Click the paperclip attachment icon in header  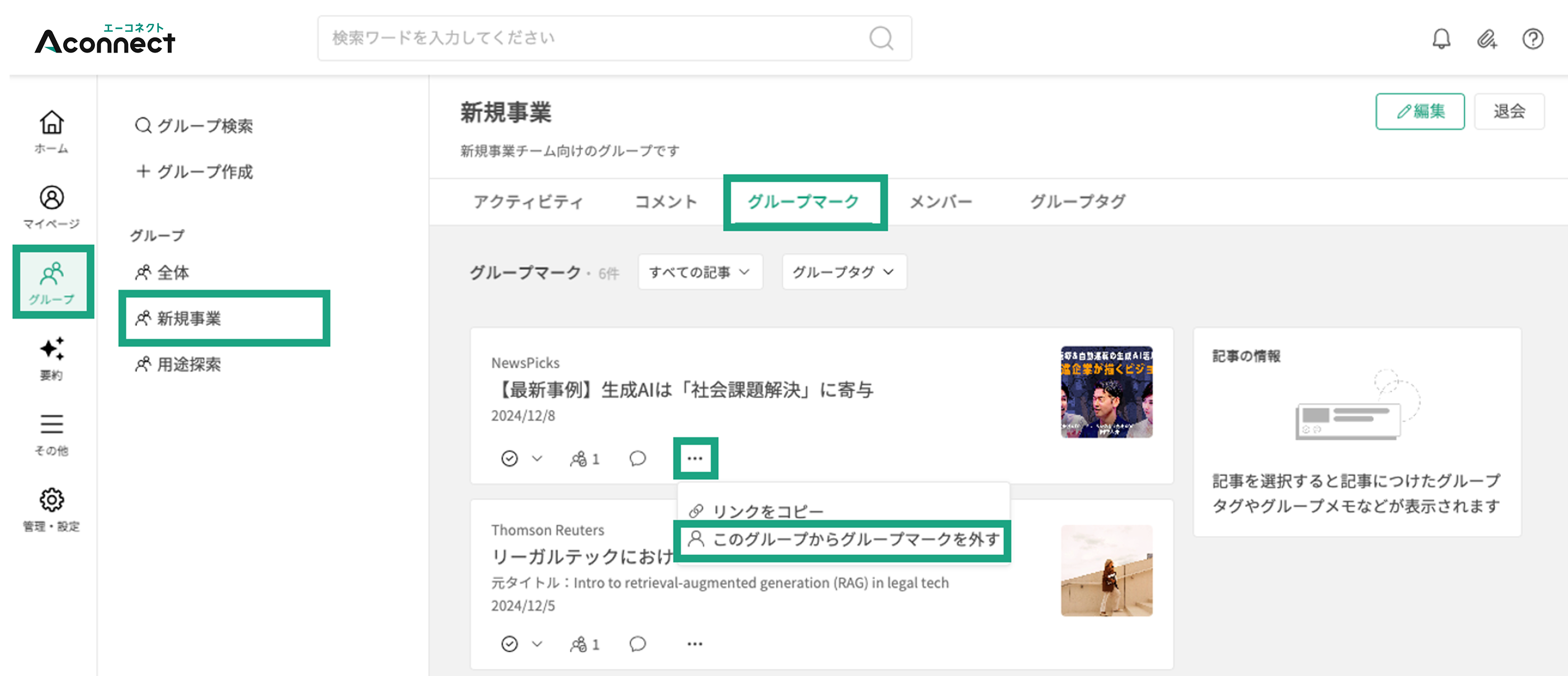click(1486, 39)
